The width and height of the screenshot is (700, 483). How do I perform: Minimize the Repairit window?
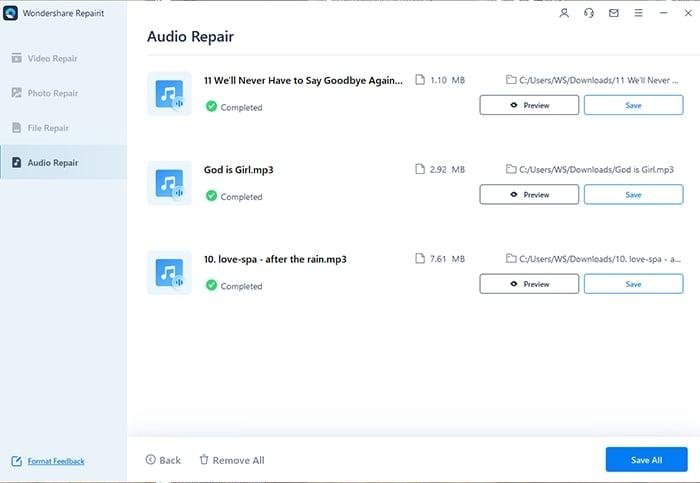pyautogui.click(x=663, y=13)
